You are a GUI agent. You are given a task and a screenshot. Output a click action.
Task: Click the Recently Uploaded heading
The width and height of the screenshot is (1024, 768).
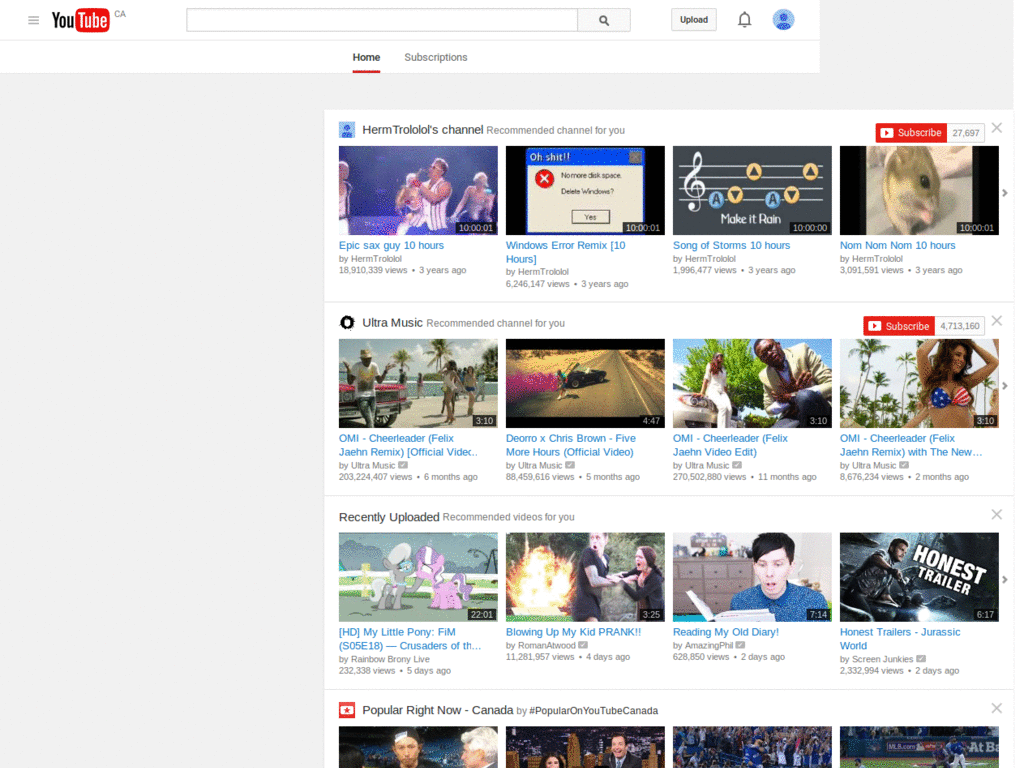point(389,517)
